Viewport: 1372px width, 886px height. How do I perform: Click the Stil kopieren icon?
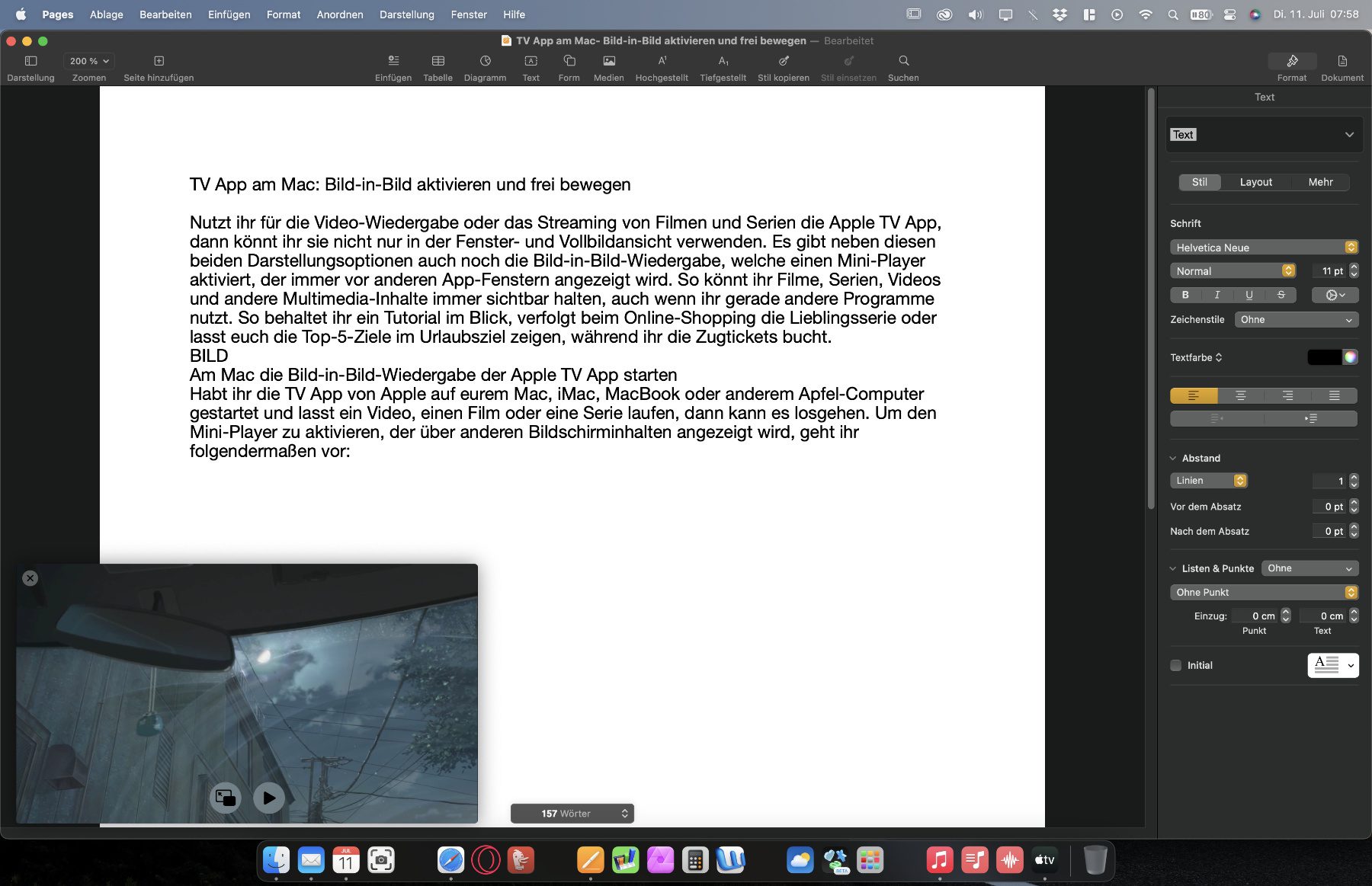(783, 61)
